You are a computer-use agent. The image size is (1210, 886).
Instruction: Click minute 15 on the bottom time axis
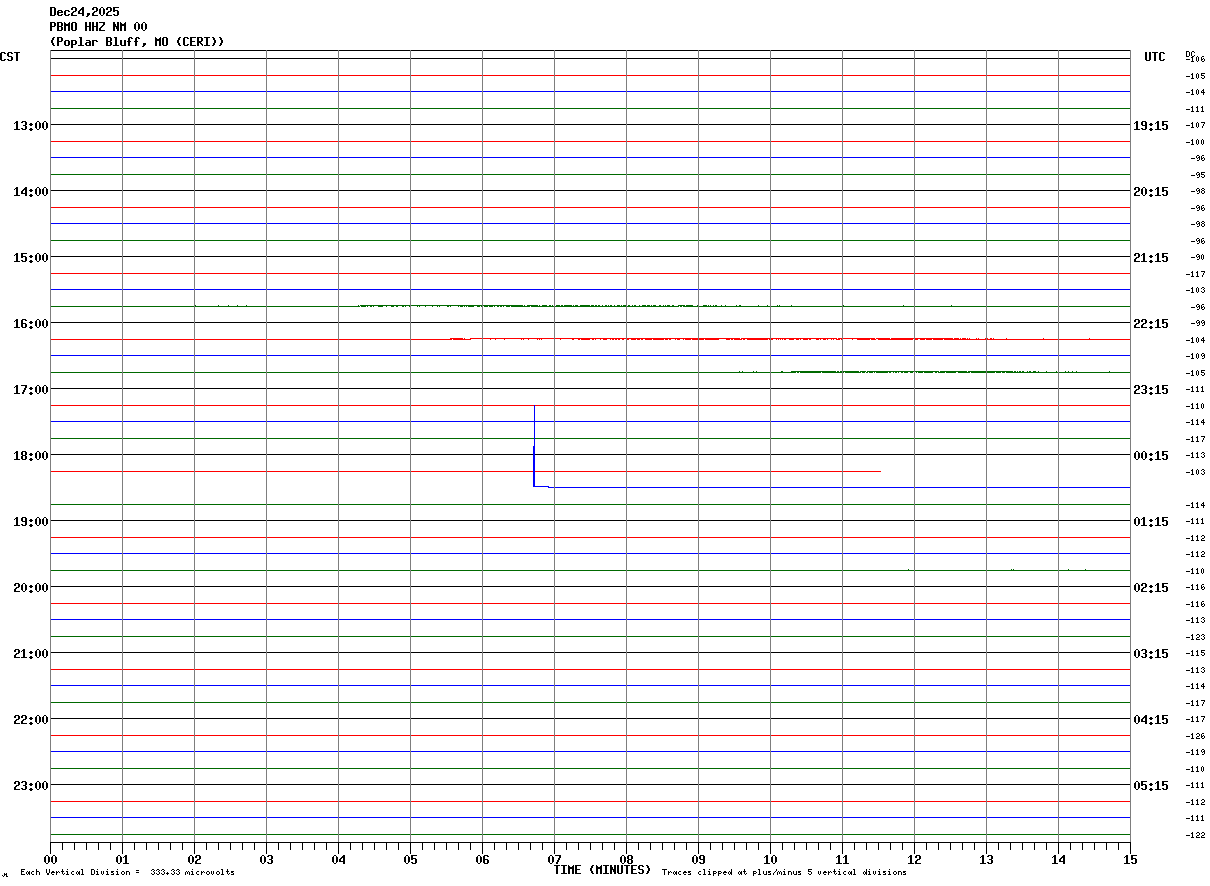(1130, 859)
